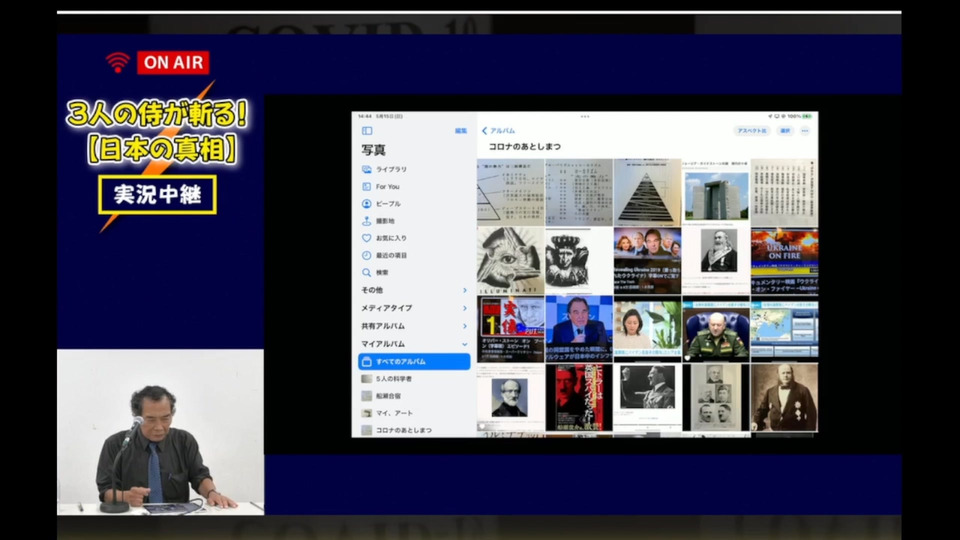Open the woman presenter with plant photo

pyautogui.click(x=647, y=329)
